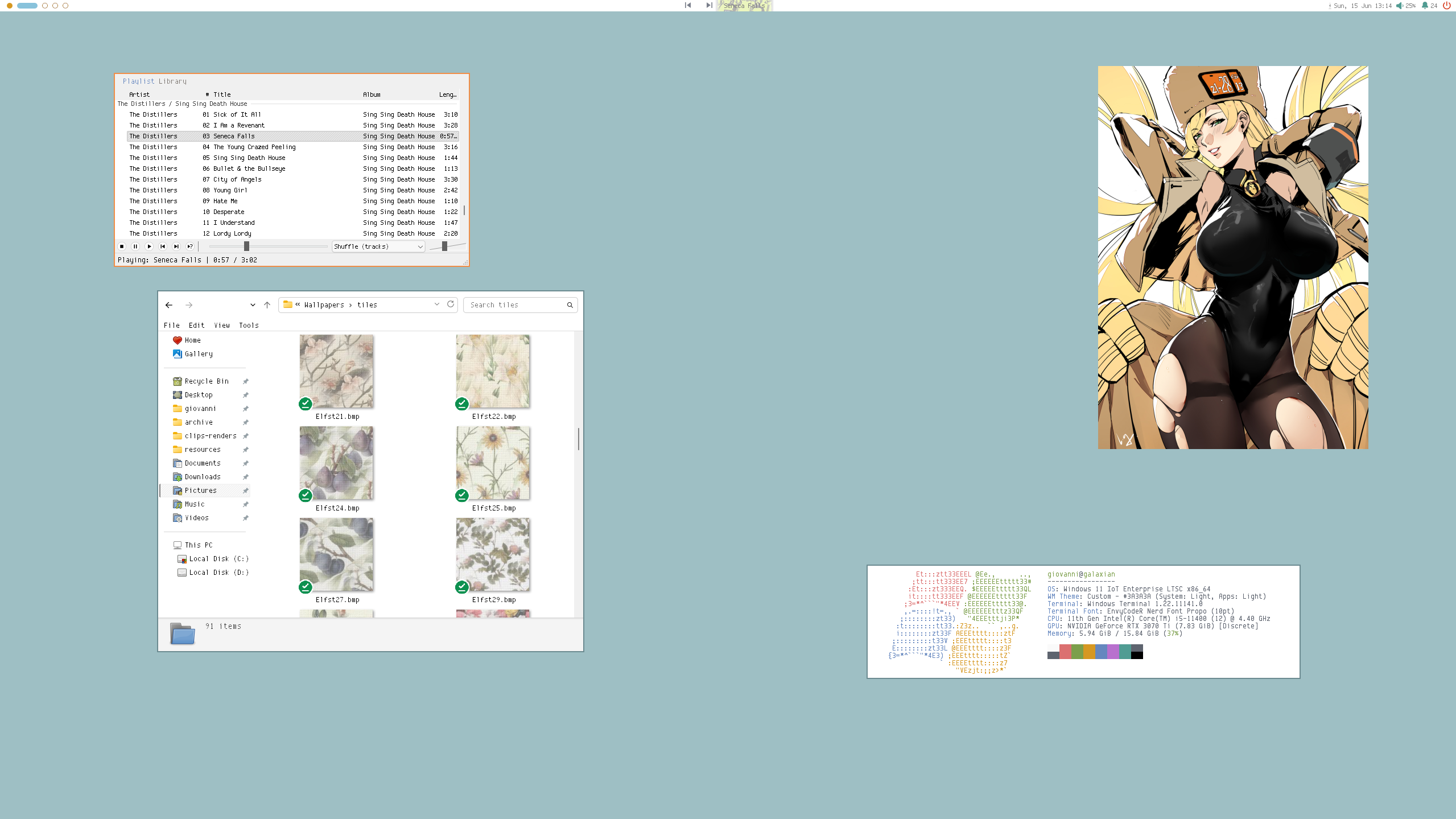The height and width of the screenshot is (819, 1456).
Task: Open notifications bell in the top bar
Action: (x=1425, y=6)
